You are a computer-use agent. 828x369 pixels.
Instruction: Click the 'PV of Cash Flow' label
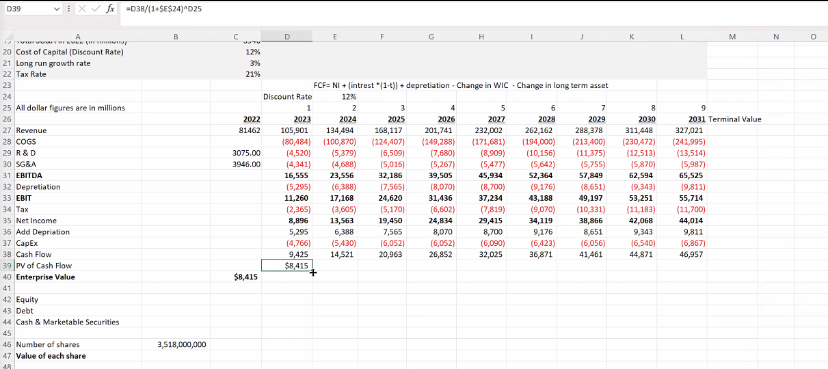pos(78,266)
